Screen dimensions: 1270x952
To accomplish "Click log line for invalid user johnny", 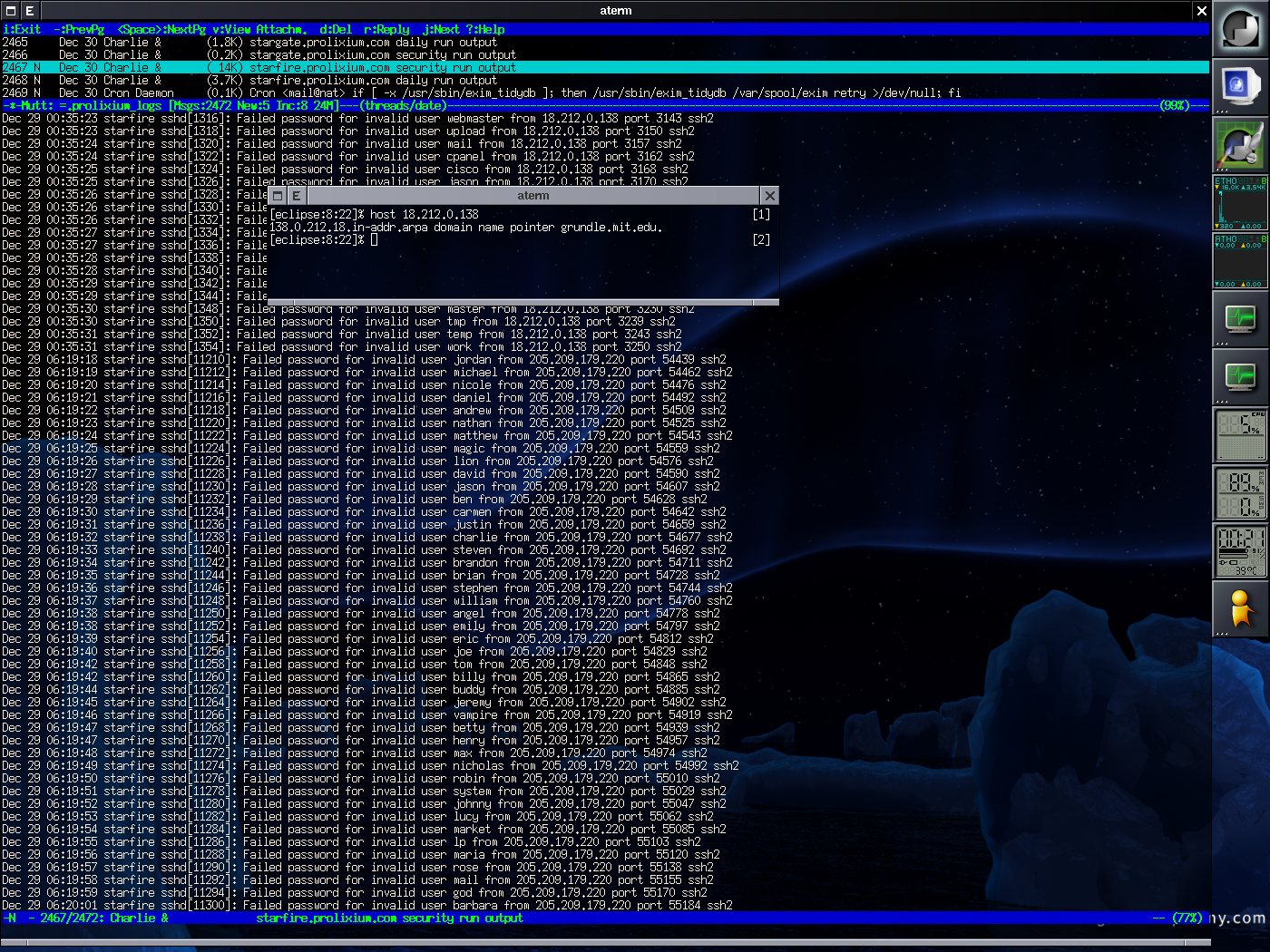I will pos(364,803).
